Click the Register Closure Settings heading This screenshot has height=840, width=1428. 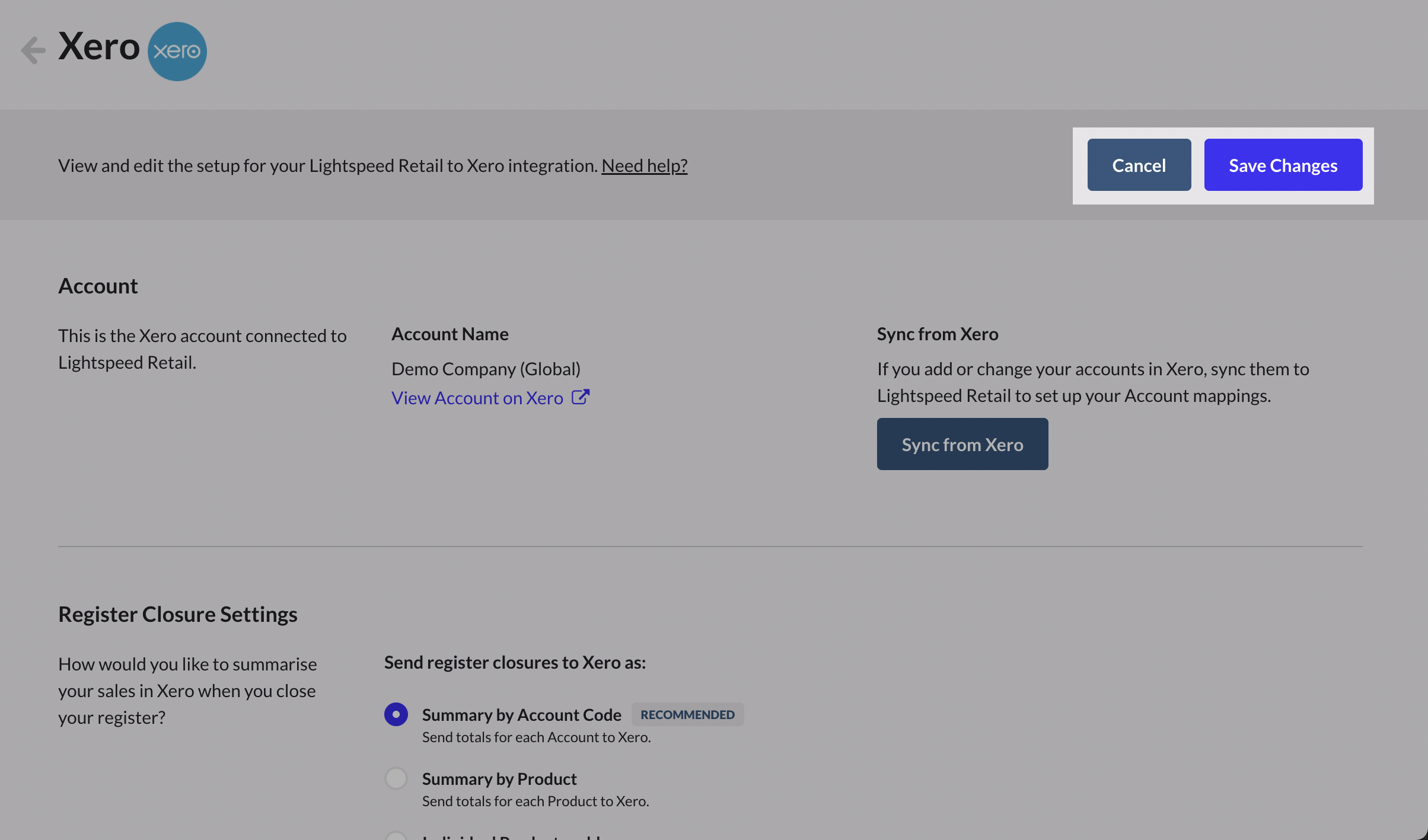click(177, 614)
